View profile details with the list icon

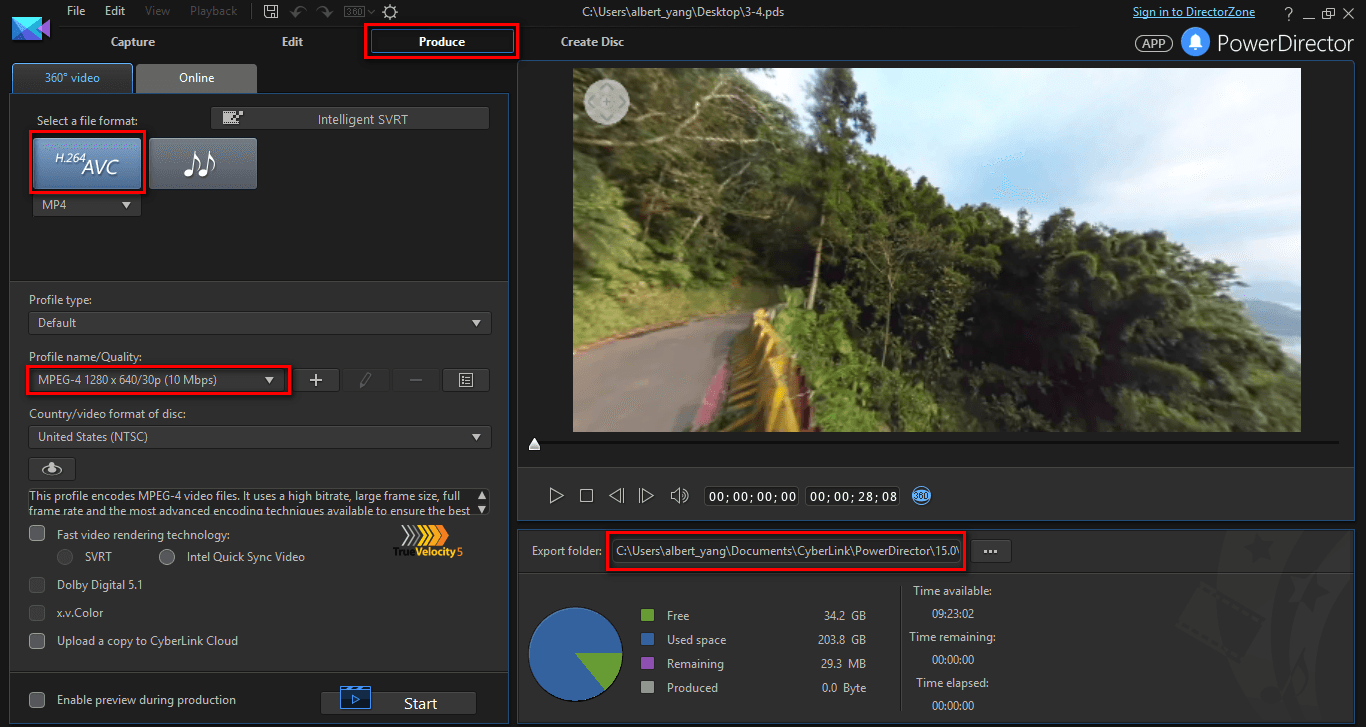(x=466, y=380)
